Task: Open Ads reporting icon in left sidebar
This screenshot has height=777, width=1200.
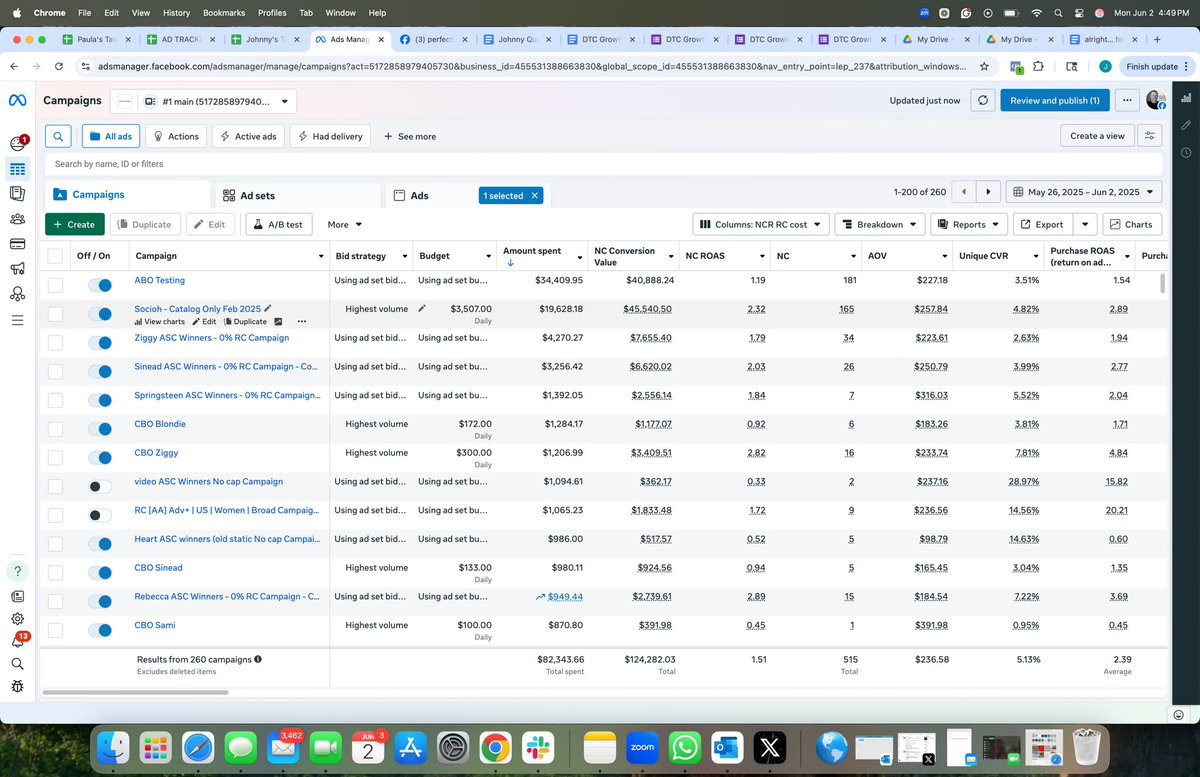Action: 17,194
